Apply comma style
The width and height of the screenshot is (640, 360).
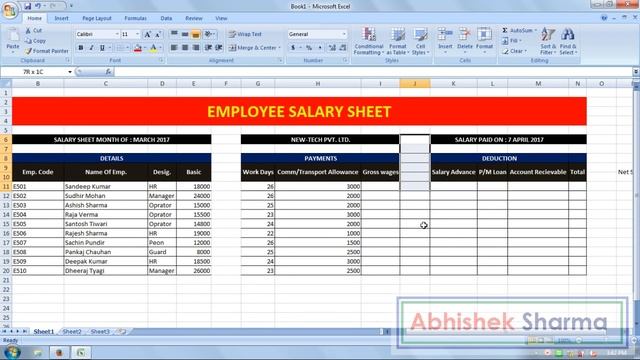click(320, 48)
